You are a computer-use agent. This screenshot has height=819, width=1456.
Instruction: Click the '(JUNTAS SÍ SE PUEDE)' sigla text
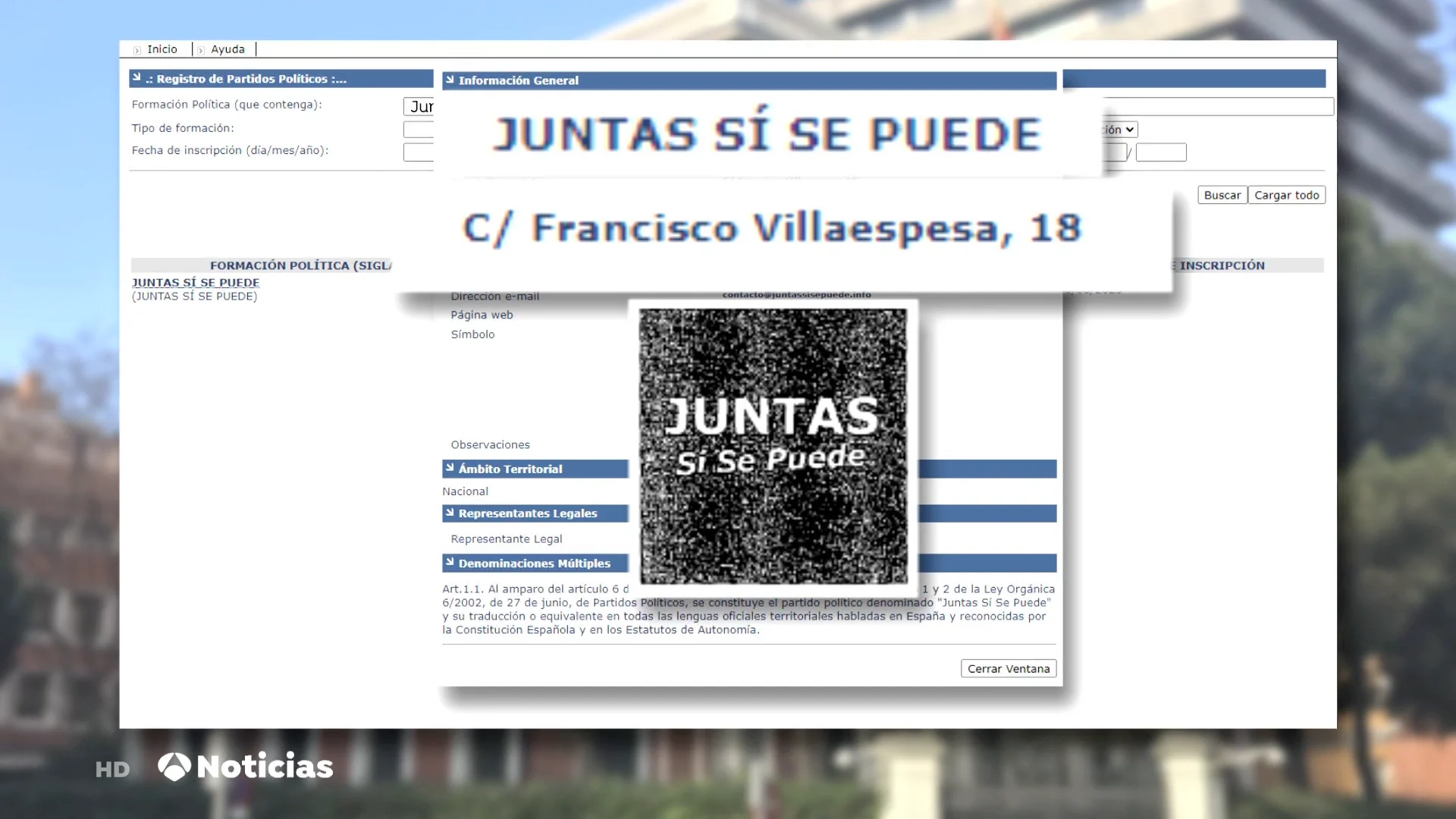click(x=194, y=297)
